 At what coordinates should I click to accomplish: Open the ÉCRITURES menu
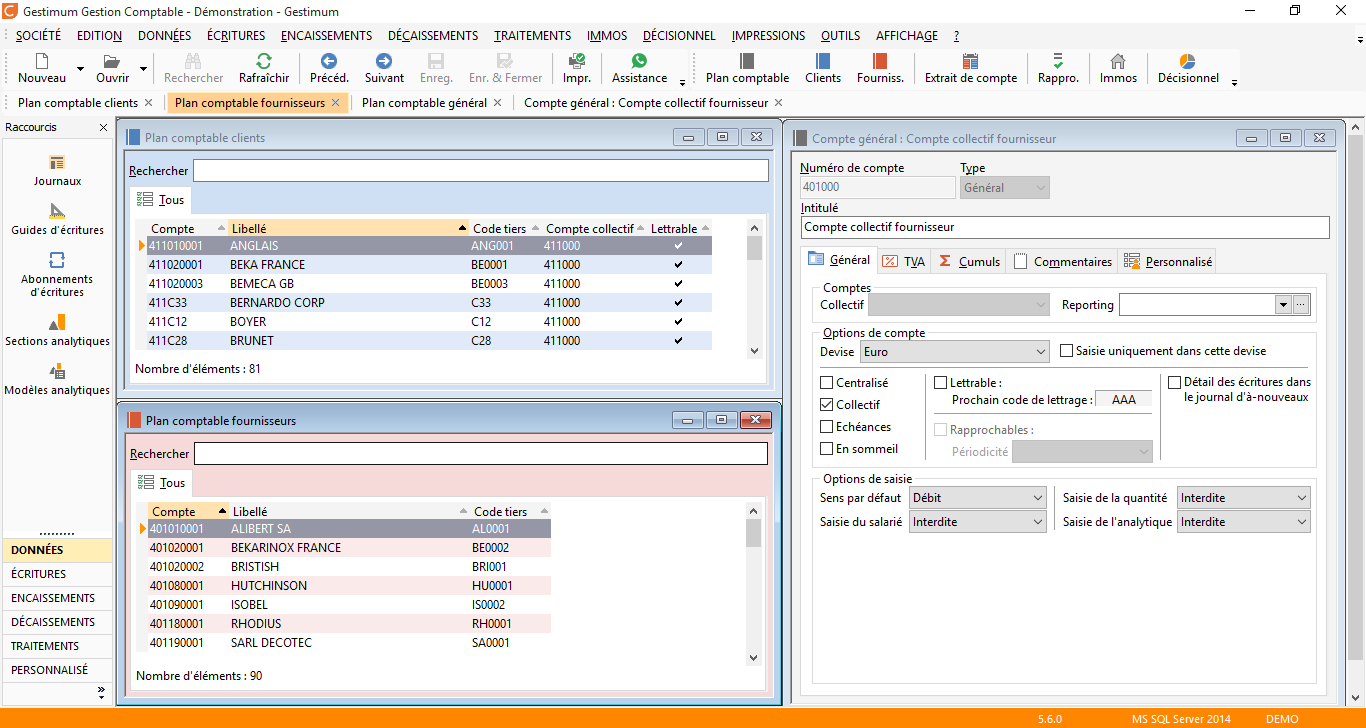point(236,36)
